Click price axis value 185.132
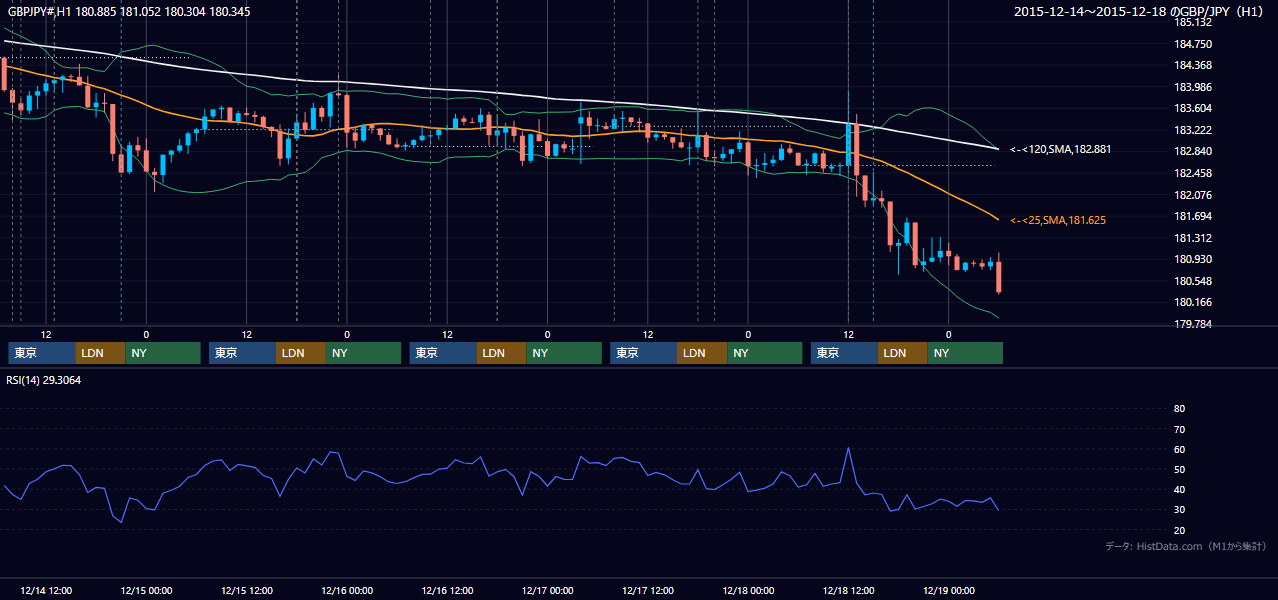1278x600 pixels. [1192, 22]
